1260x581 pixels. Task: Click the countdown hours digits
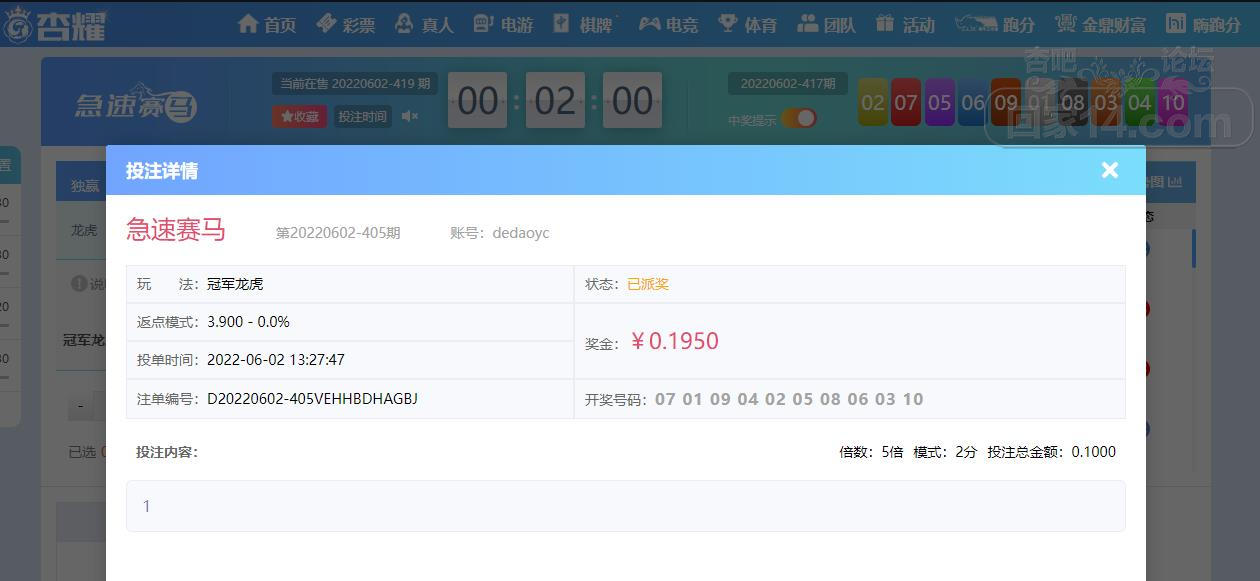pyautogui.click(x=477, y=100)
